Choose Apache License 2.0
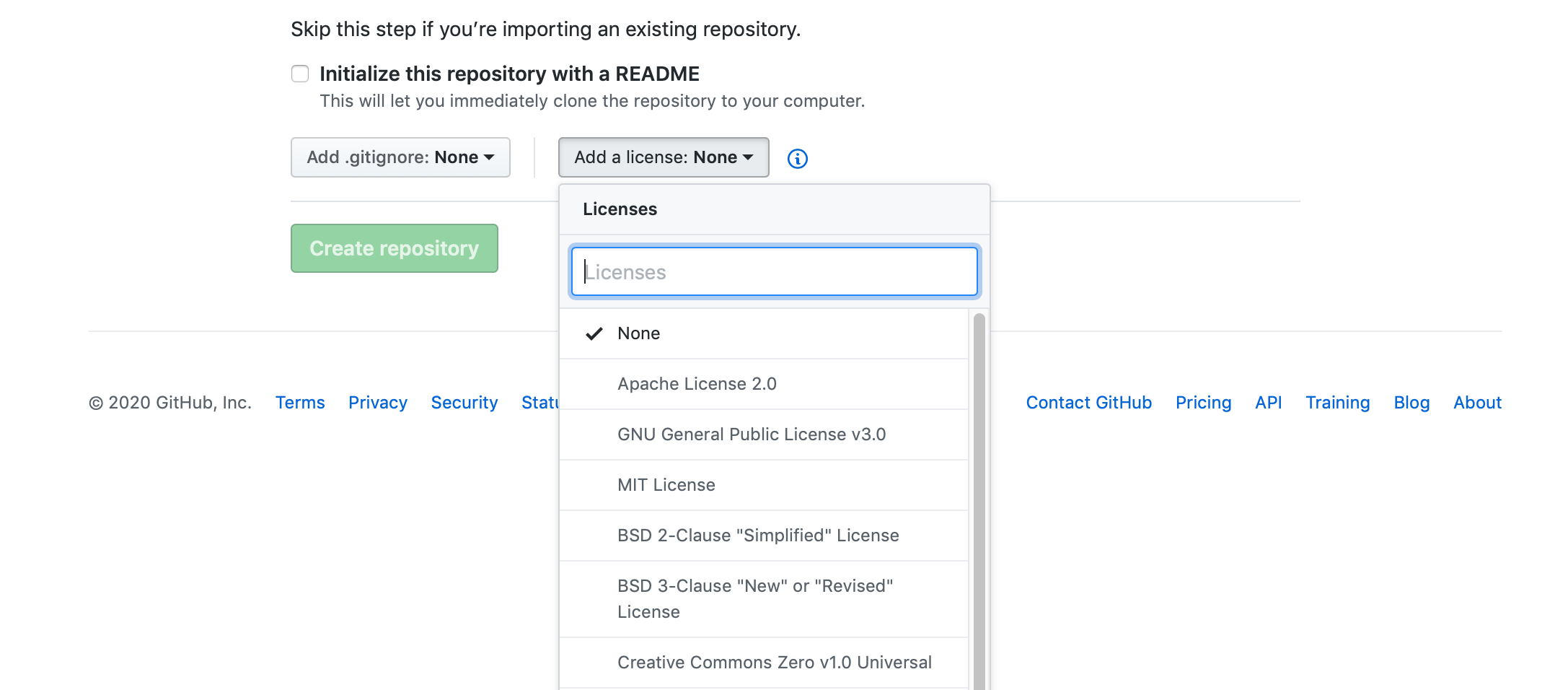1568x690 pixels. point(764,384)
